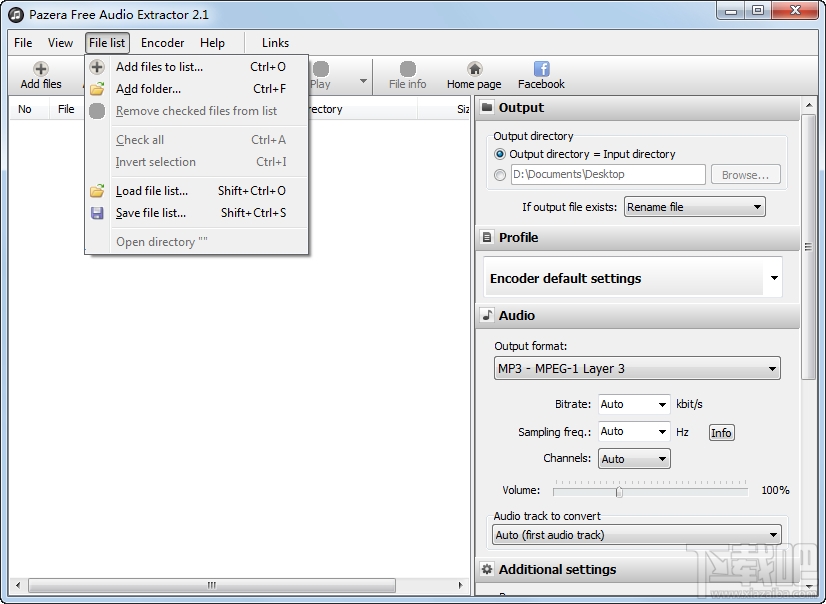This screenshot has width=826, height=604.
Task: Open the If output file exists dropdown
Action: (694, 207)
